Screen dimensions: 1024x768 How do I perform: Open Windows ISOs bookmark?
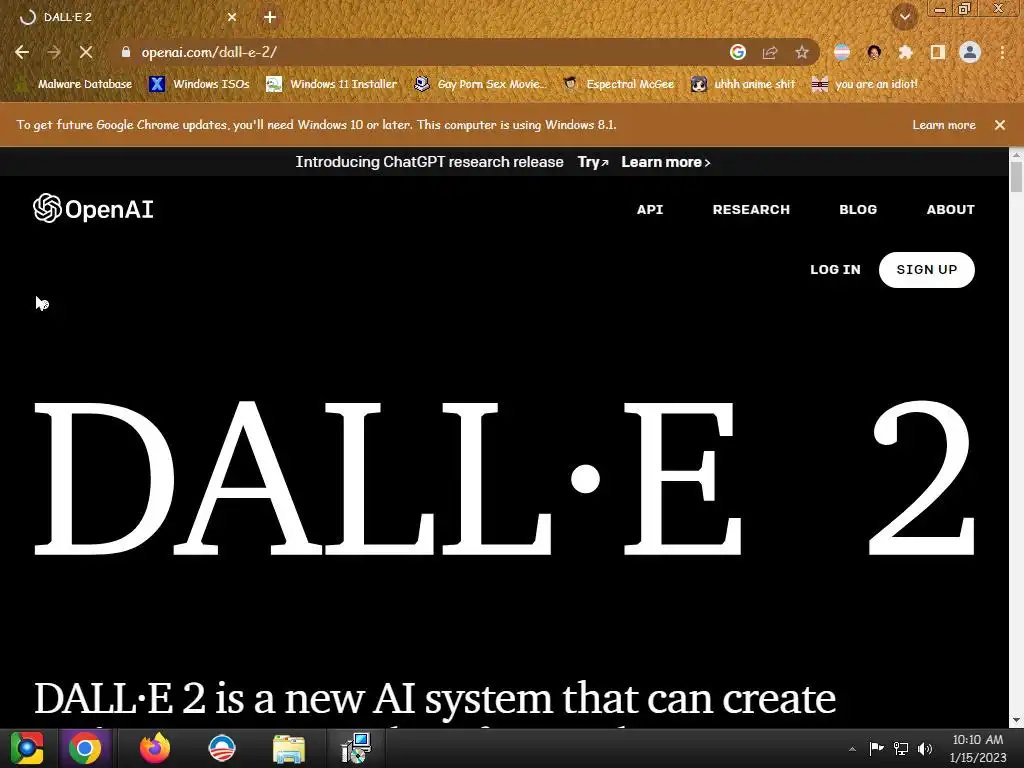pyautogui.click(x=199, y=84)
